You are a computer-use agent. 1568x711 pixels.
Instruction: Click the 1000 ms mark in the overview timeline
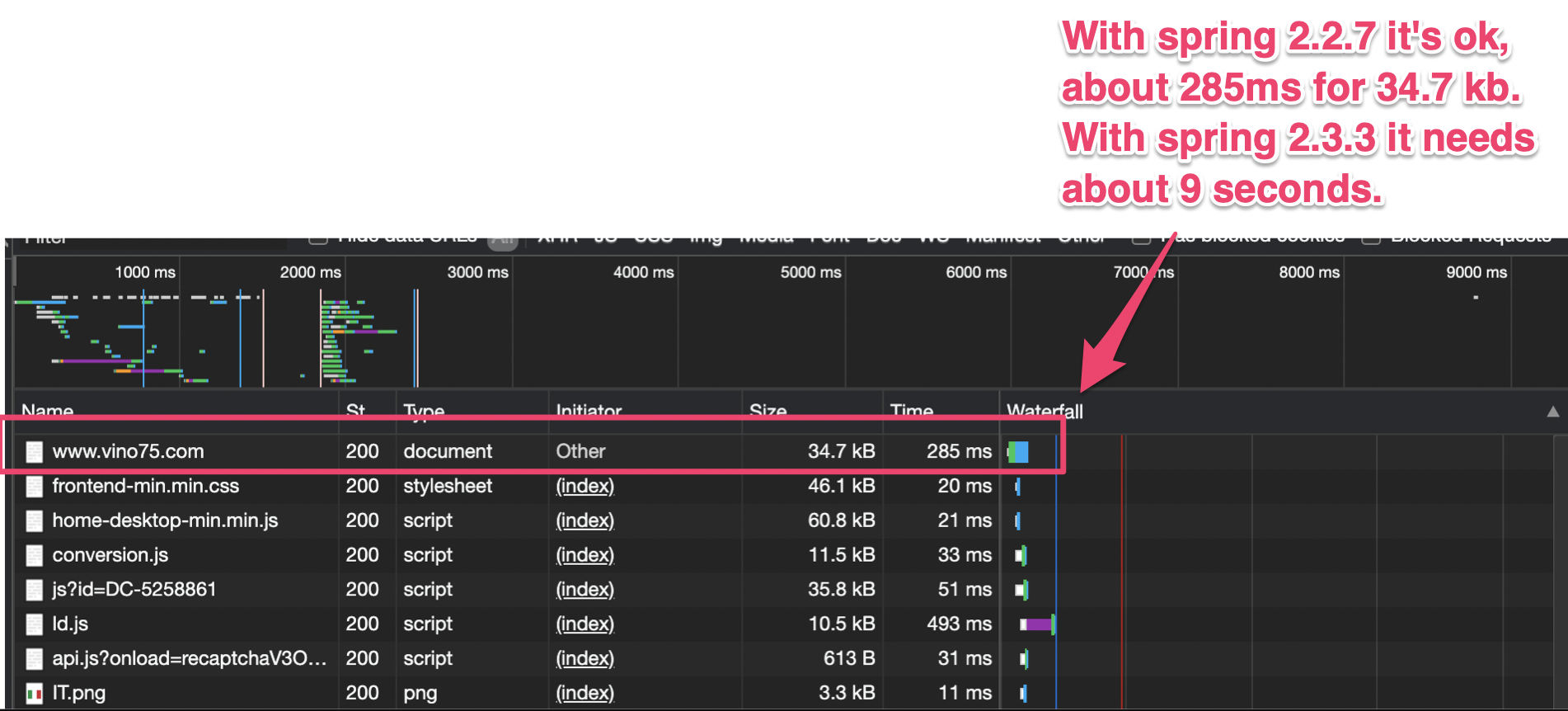pyautogui.click(x=144, y=272)
